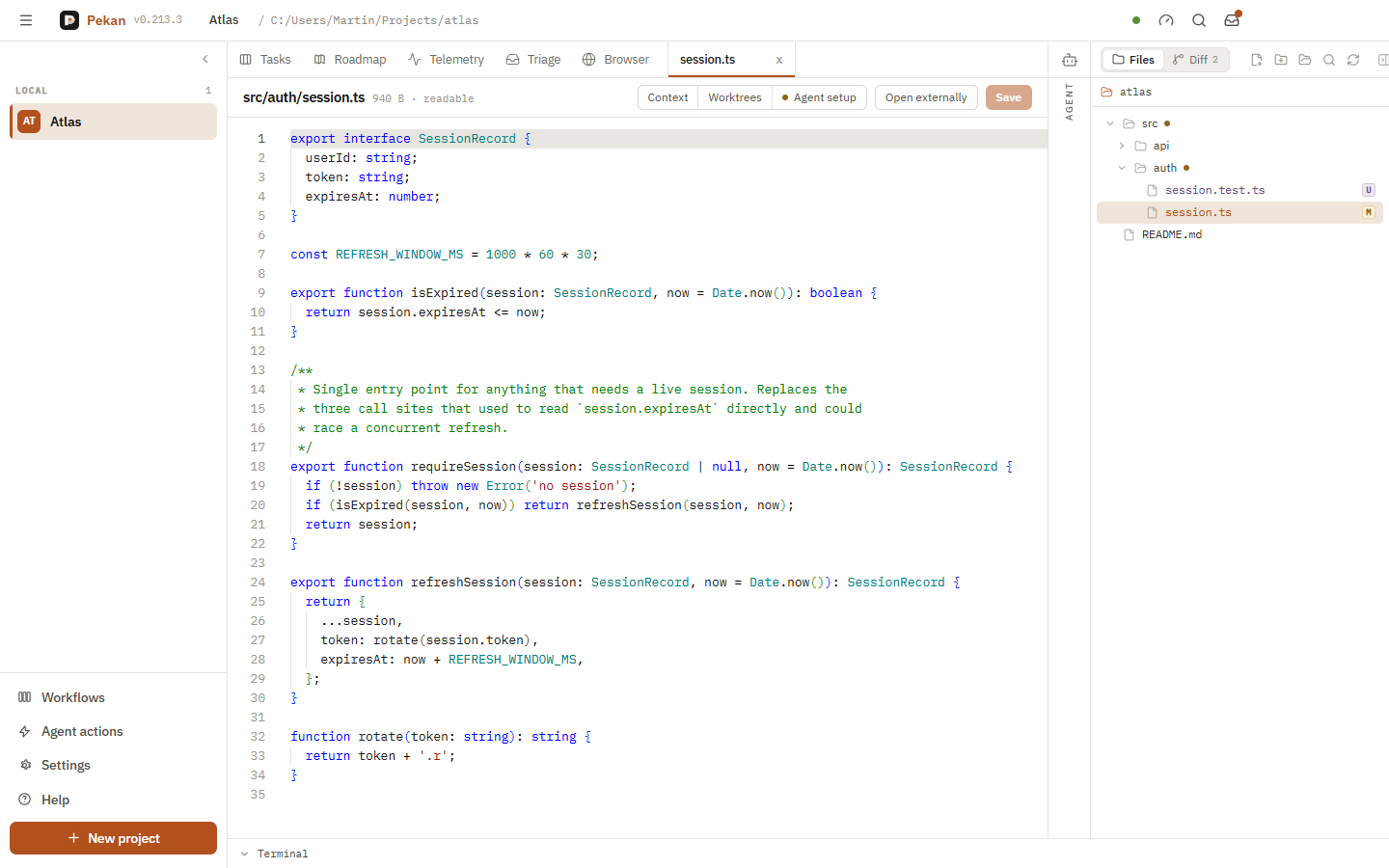The height and width of the screenshot is (868, 1389).
Task: Open the Triage tab
Action: point(533,60)
